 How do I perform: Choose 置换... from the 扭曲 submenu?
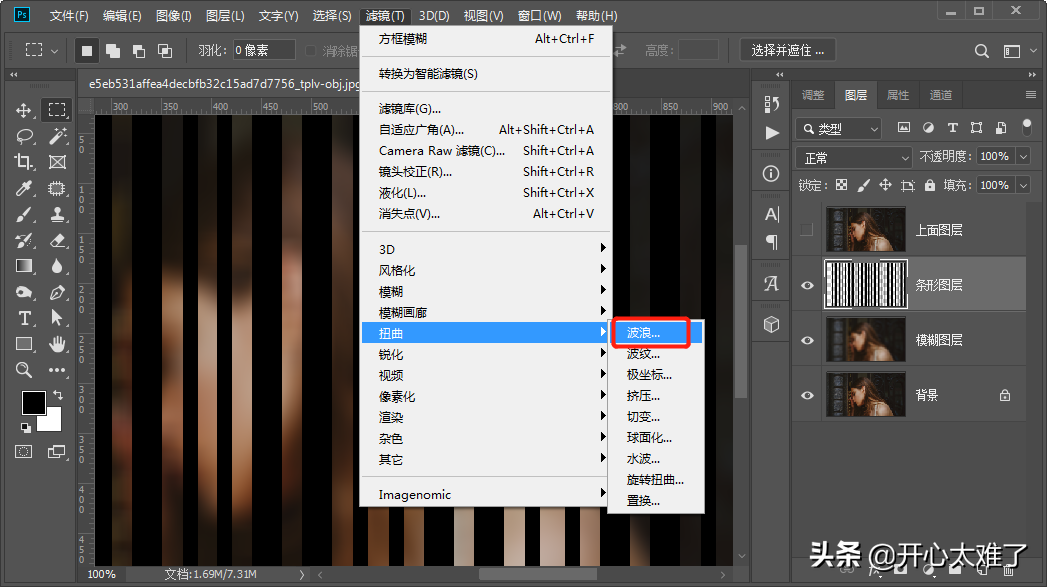[x=655, y=501]
